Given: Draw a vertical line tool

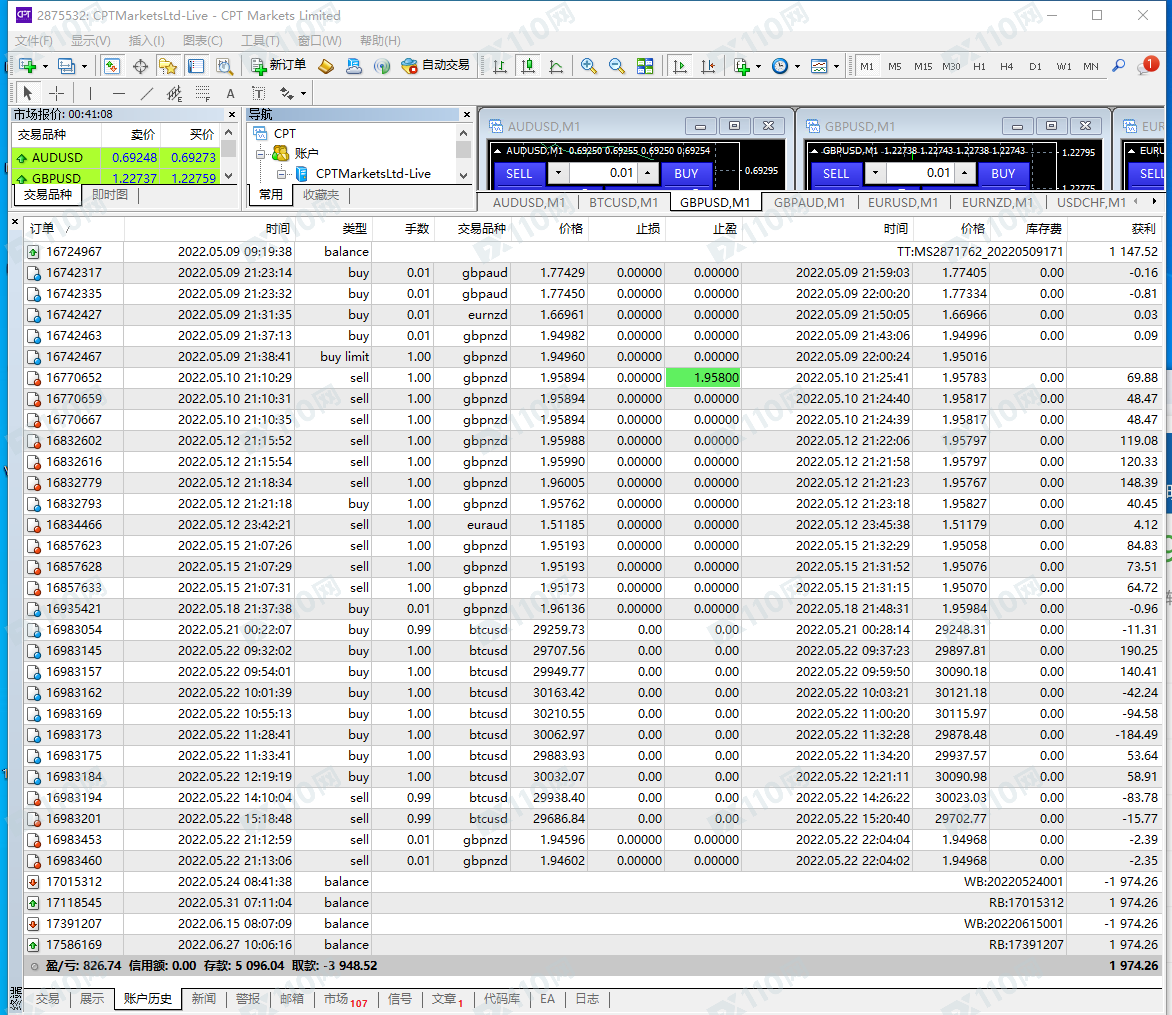Looking at the screenshot, I should click(x=90, y=94).
